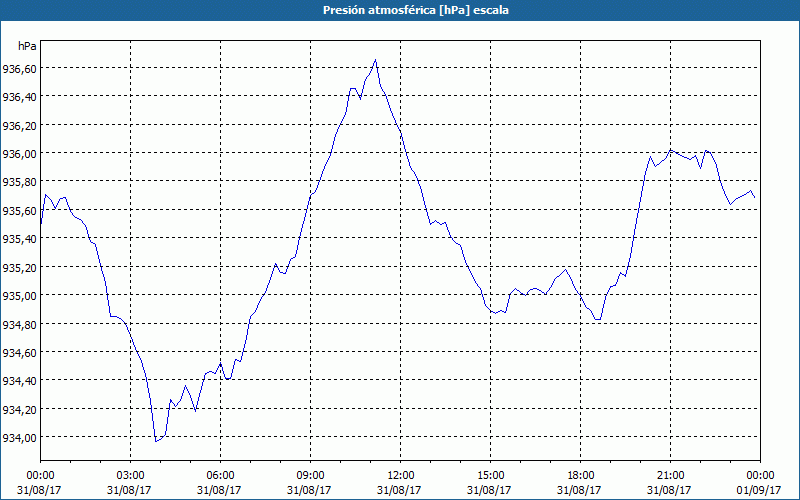Image resolution: width=800 pixels, height=500 pixels.
Task: Click the 06:00 time axis label
Action: [x=220, y=476]
